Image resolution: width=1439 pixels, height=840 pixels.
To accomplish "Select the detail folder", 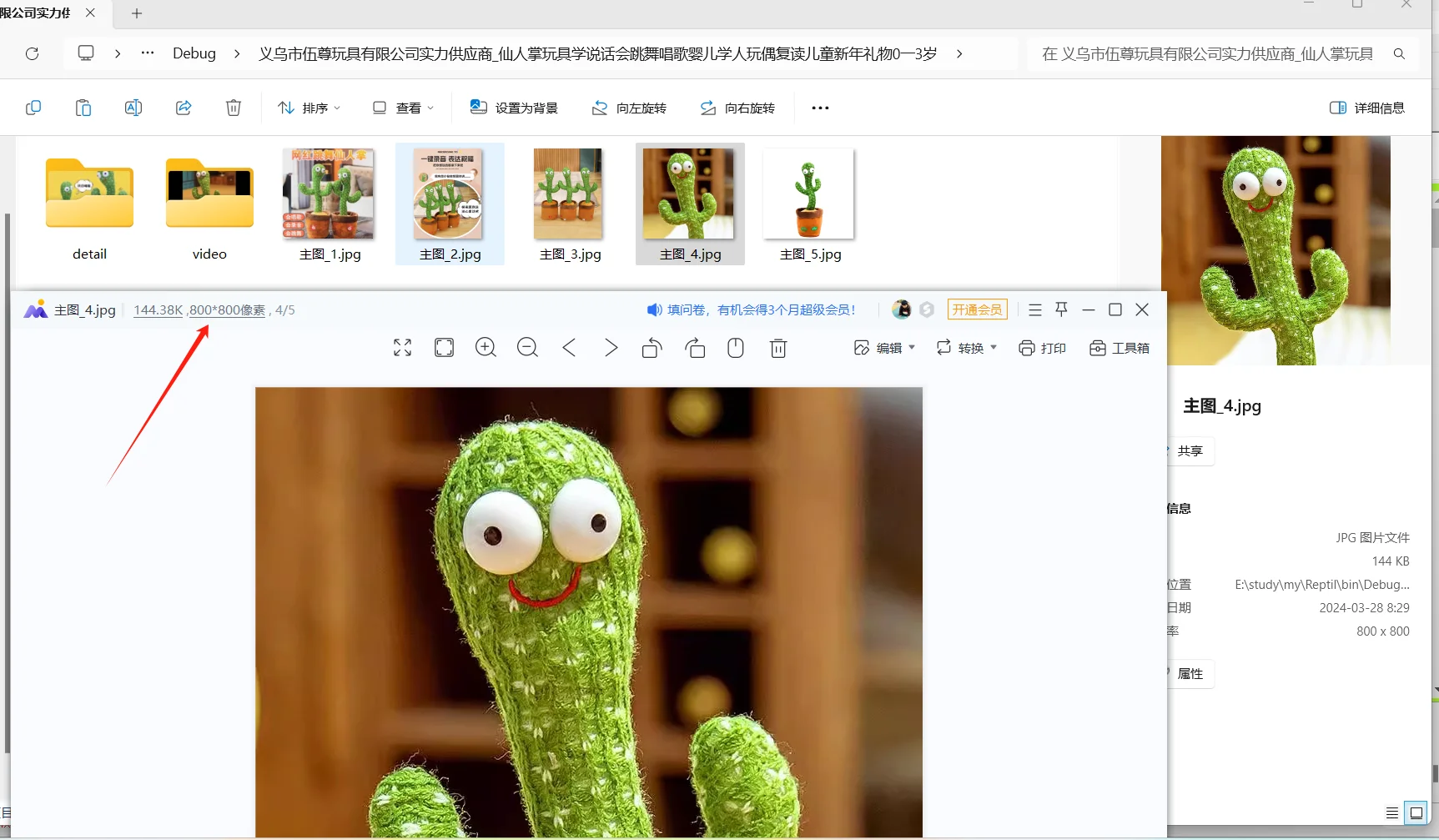I will (89, 204).
